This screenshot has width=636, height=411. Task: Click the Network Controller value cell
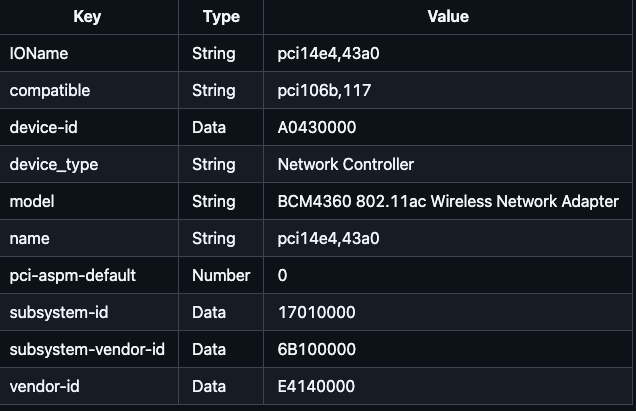345,165
